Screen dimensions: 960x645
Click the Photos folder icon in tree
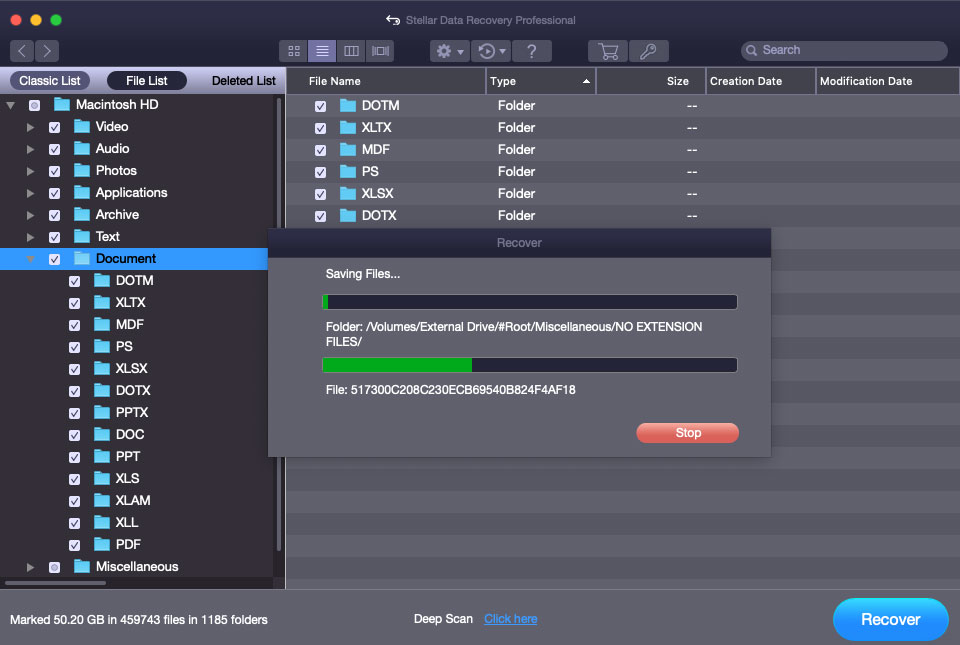pyautogui.click(x=82, y=171)
